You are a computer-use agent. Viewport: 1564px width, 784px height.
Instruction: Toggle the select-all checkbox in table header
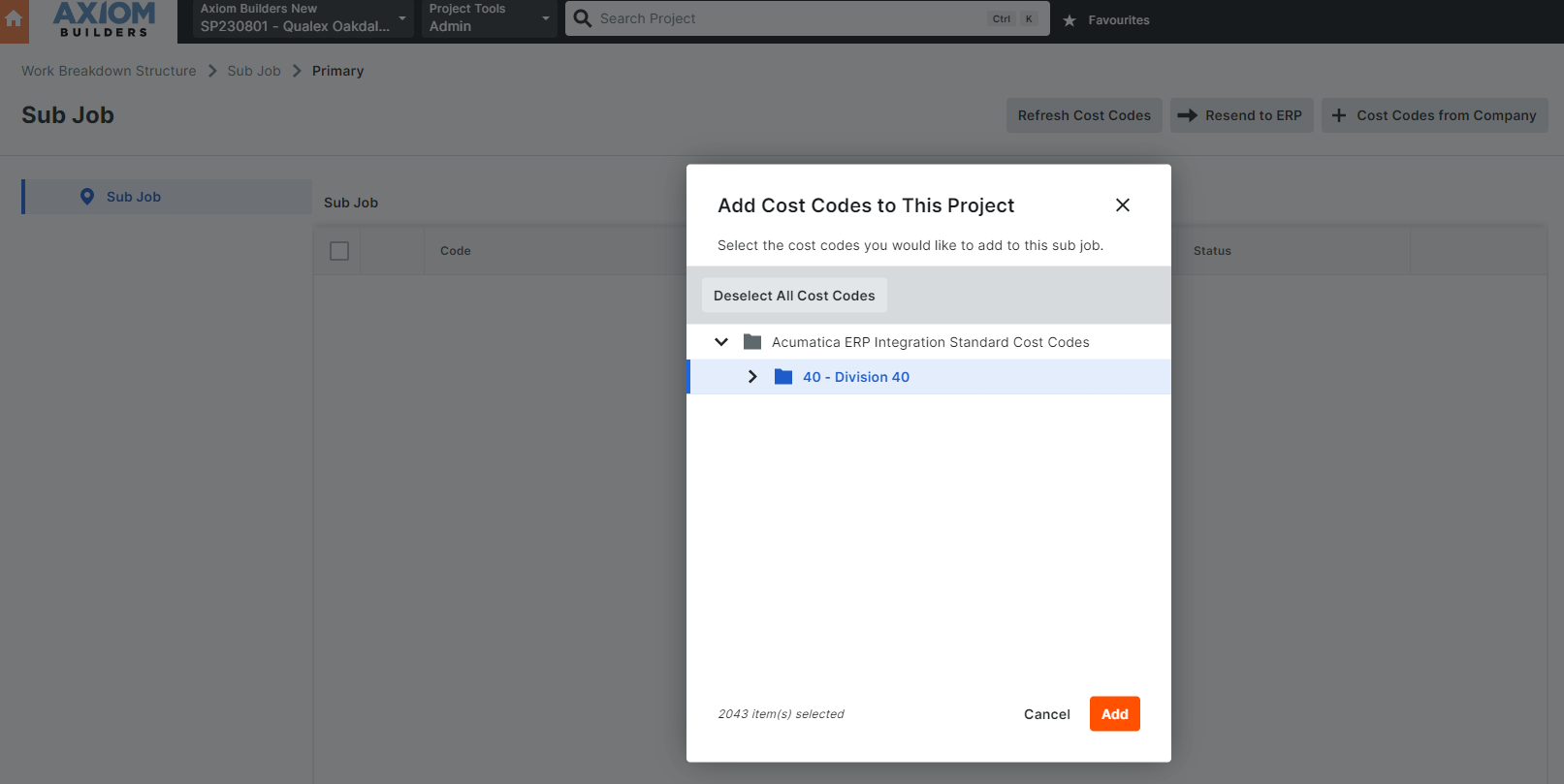[339, 251]
